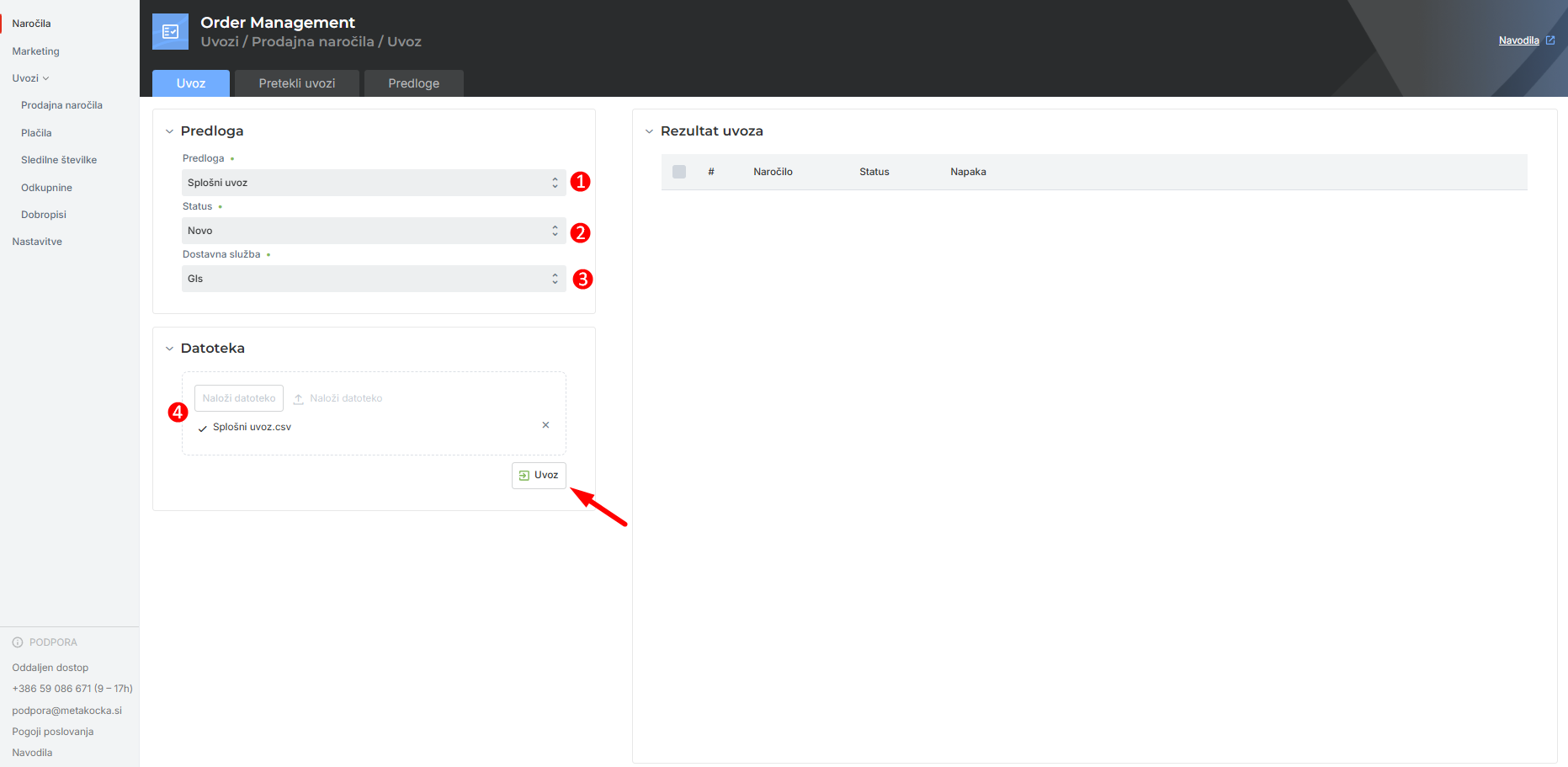Select Sledilne številke in sidebar
This screenshot has width=1568, height=767.
coord(59,160)
